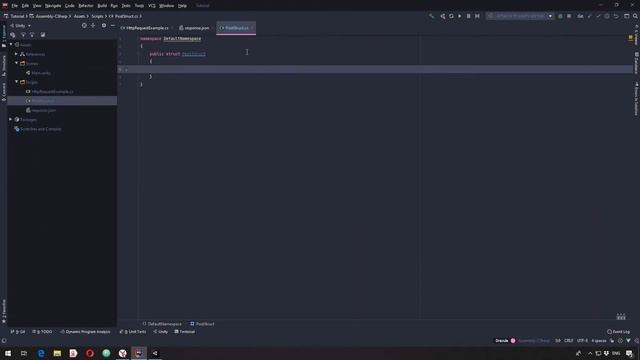Click the 4 spaces indent indicator

(x=599, y=341)
